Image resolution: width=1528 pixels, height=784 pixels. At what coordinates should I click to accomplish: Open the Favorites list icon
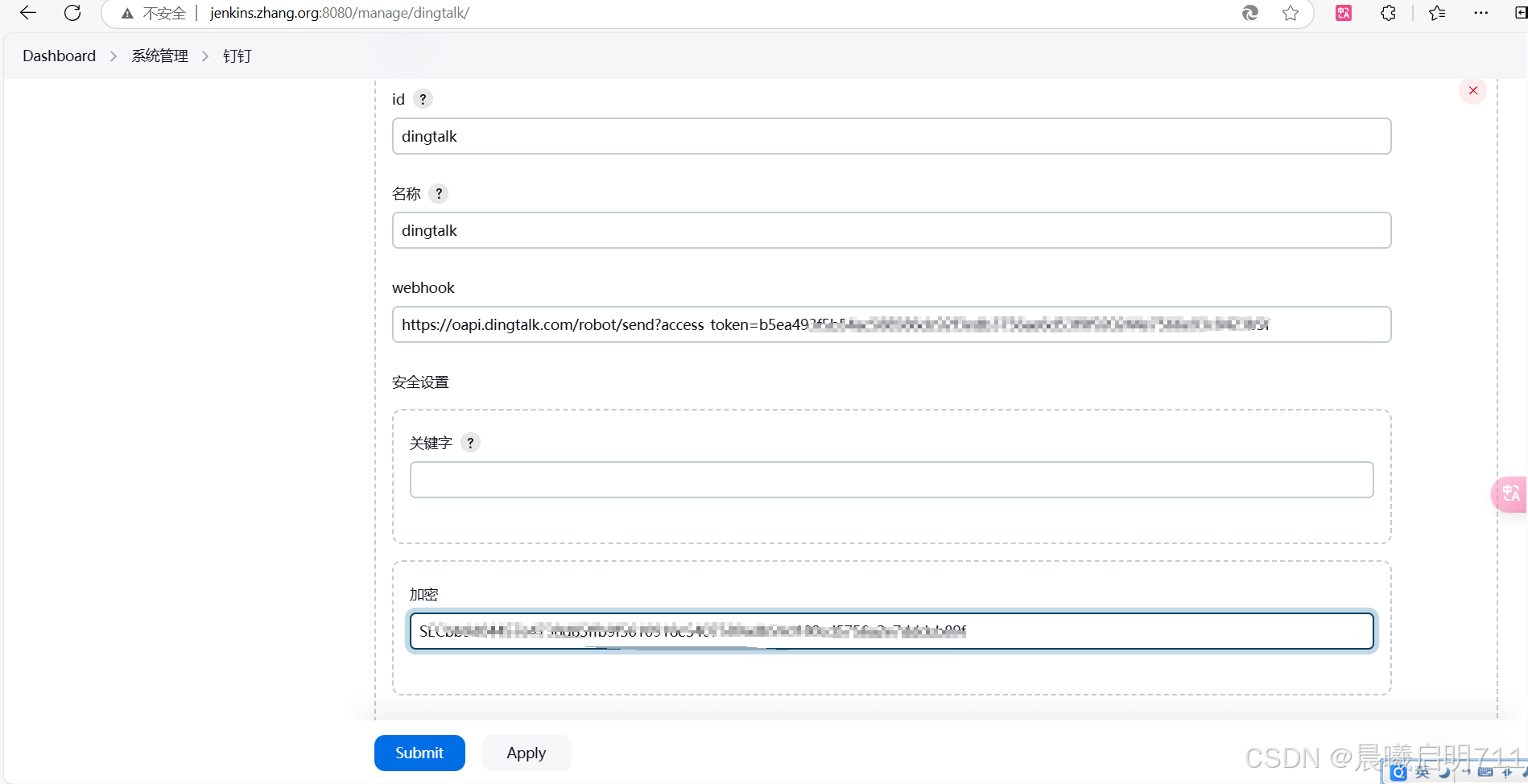coord(1437,13)
